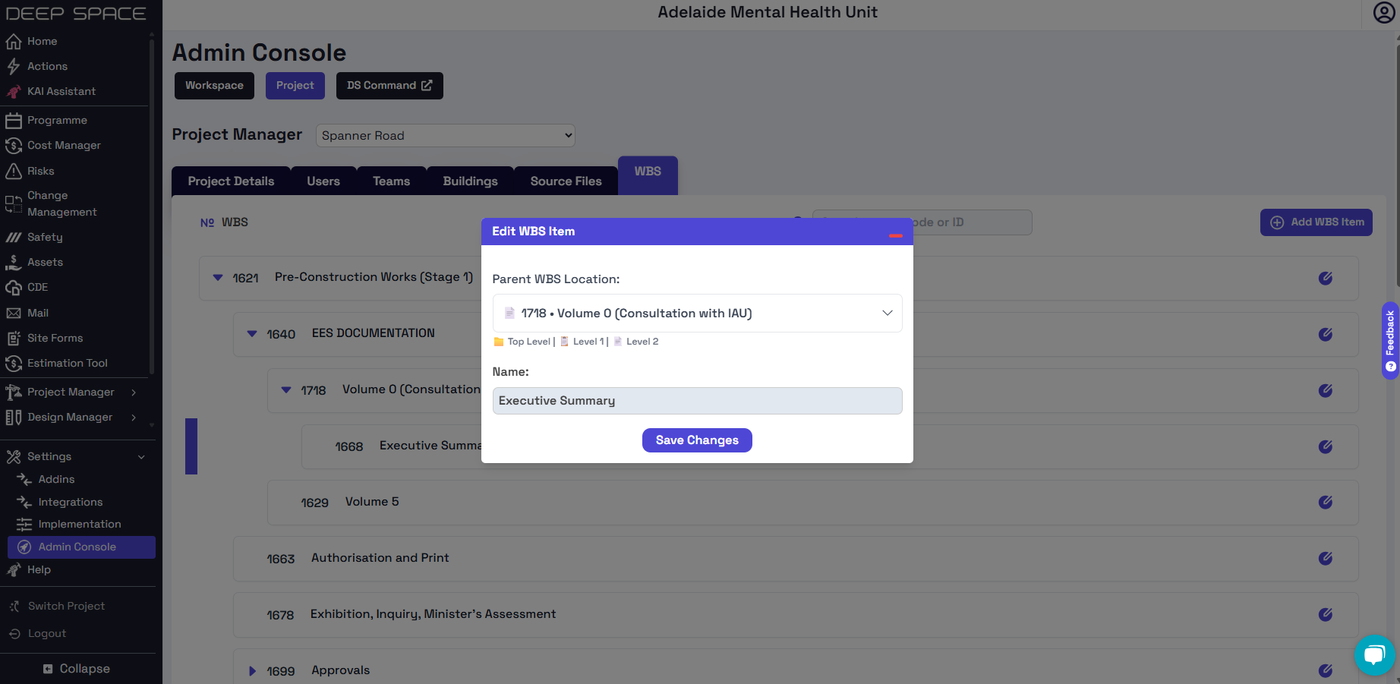Open Actions lightning icon in sidebar

click(14, 66)
